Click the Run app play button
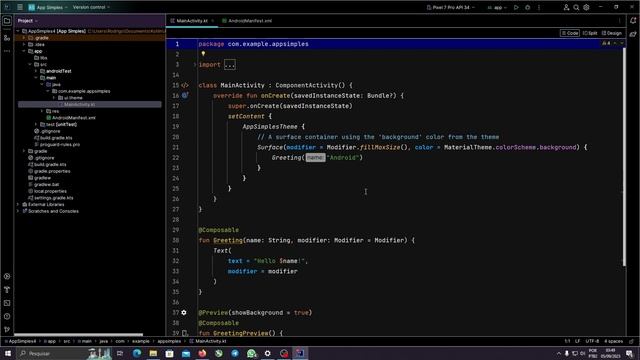The width and height of the screenshot is (640, 360). [516, 7]
